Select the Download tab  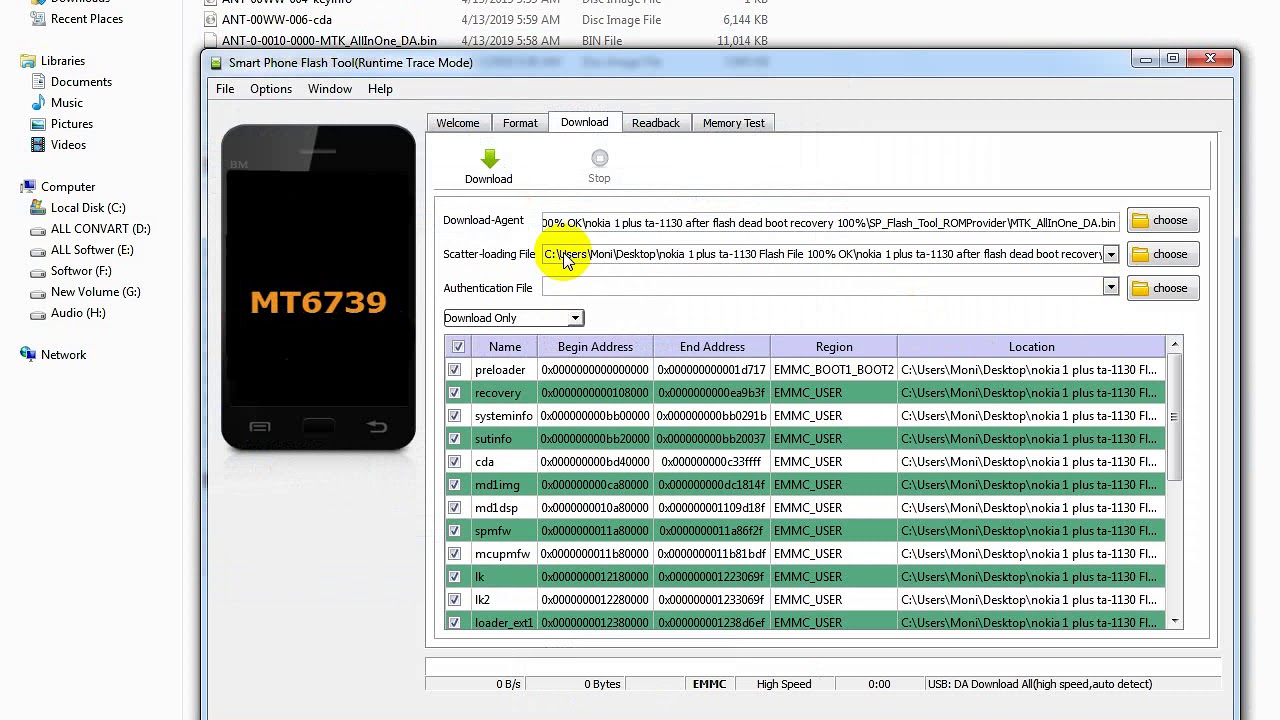[x=585, y=122]
